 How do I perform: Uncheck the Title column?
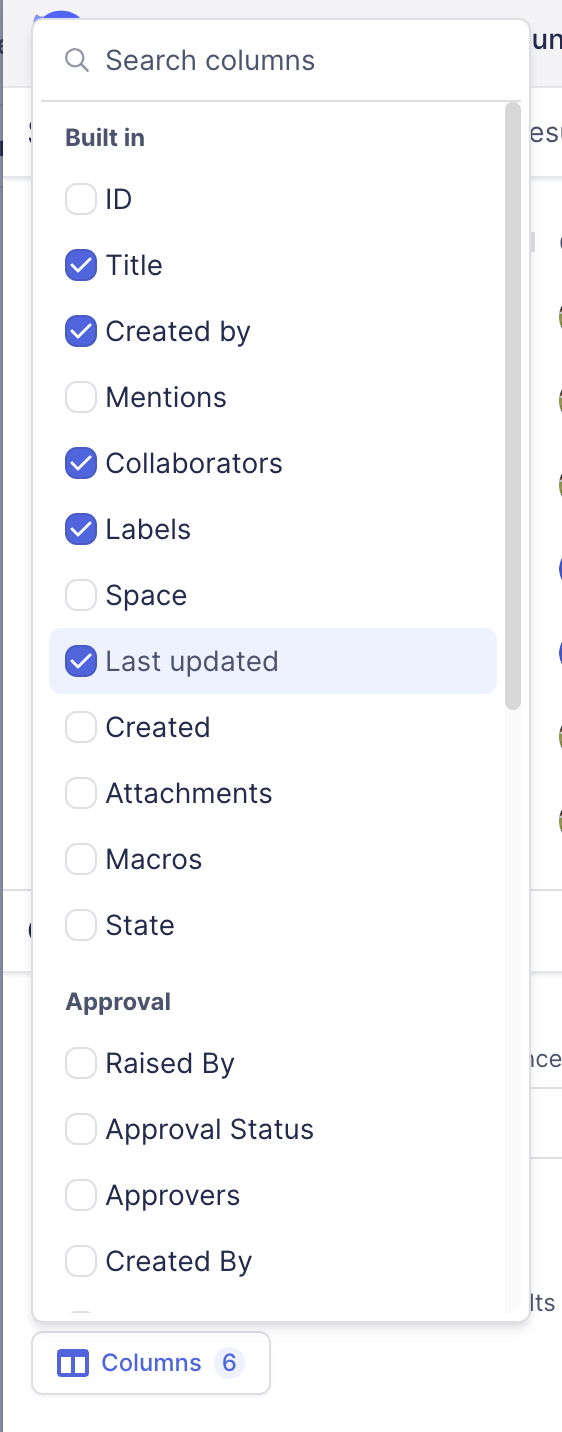click(x=81, y=265)
